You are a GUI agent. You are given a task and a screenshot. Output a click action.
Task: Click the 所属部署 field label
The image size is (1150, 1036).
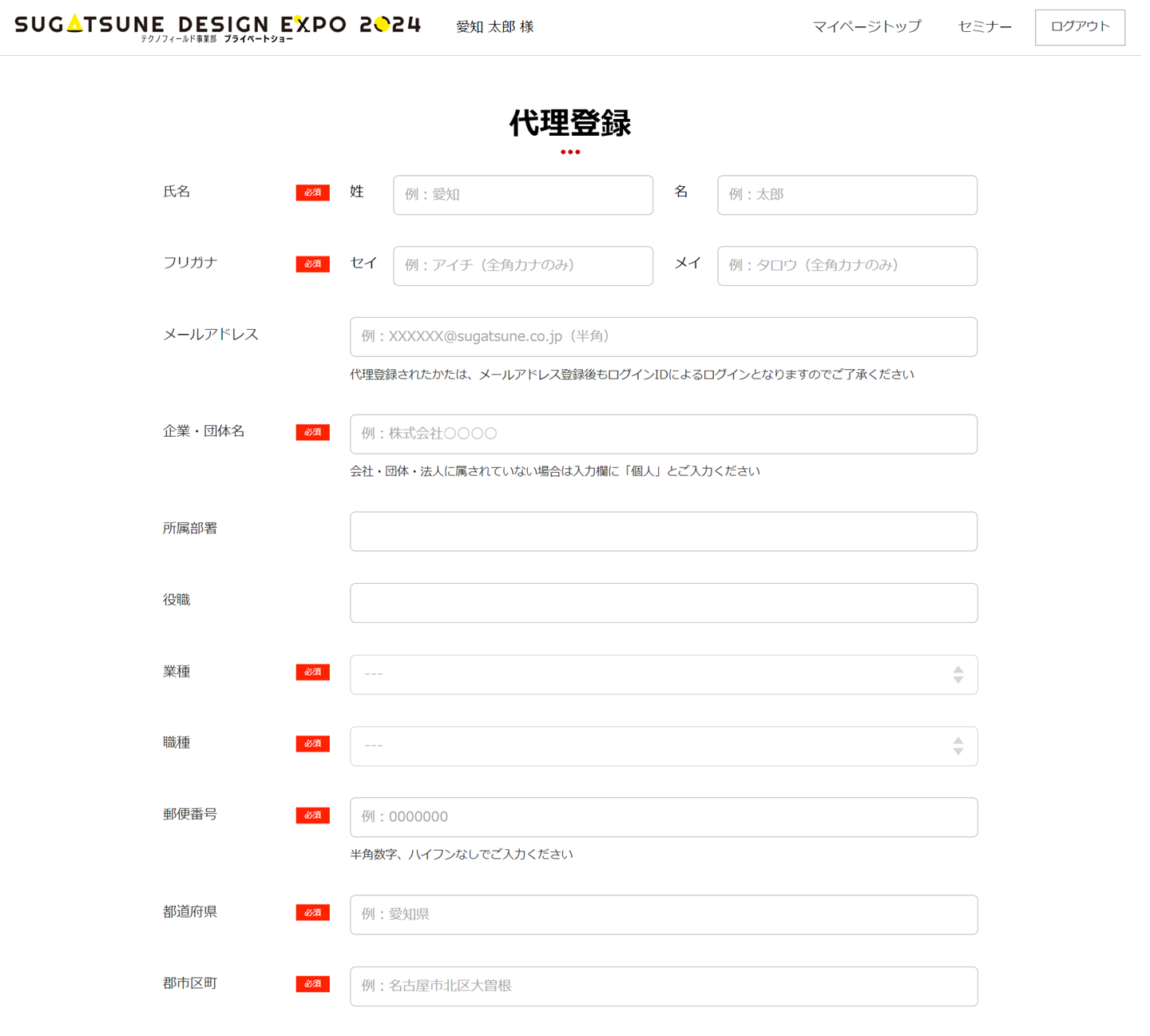click(x=190, y=529)
